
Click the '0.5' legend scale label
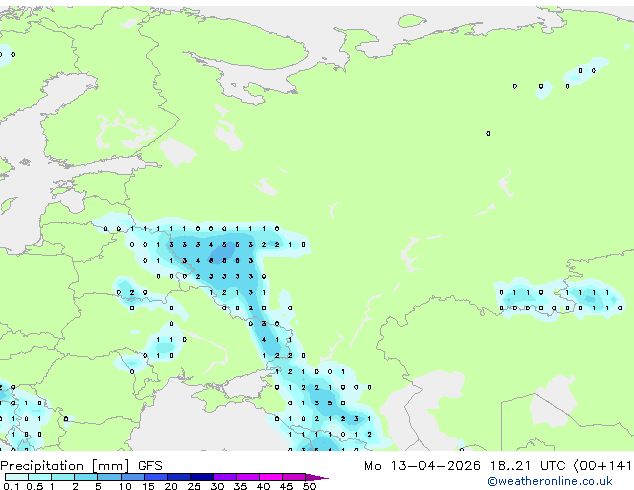[35, 486]
